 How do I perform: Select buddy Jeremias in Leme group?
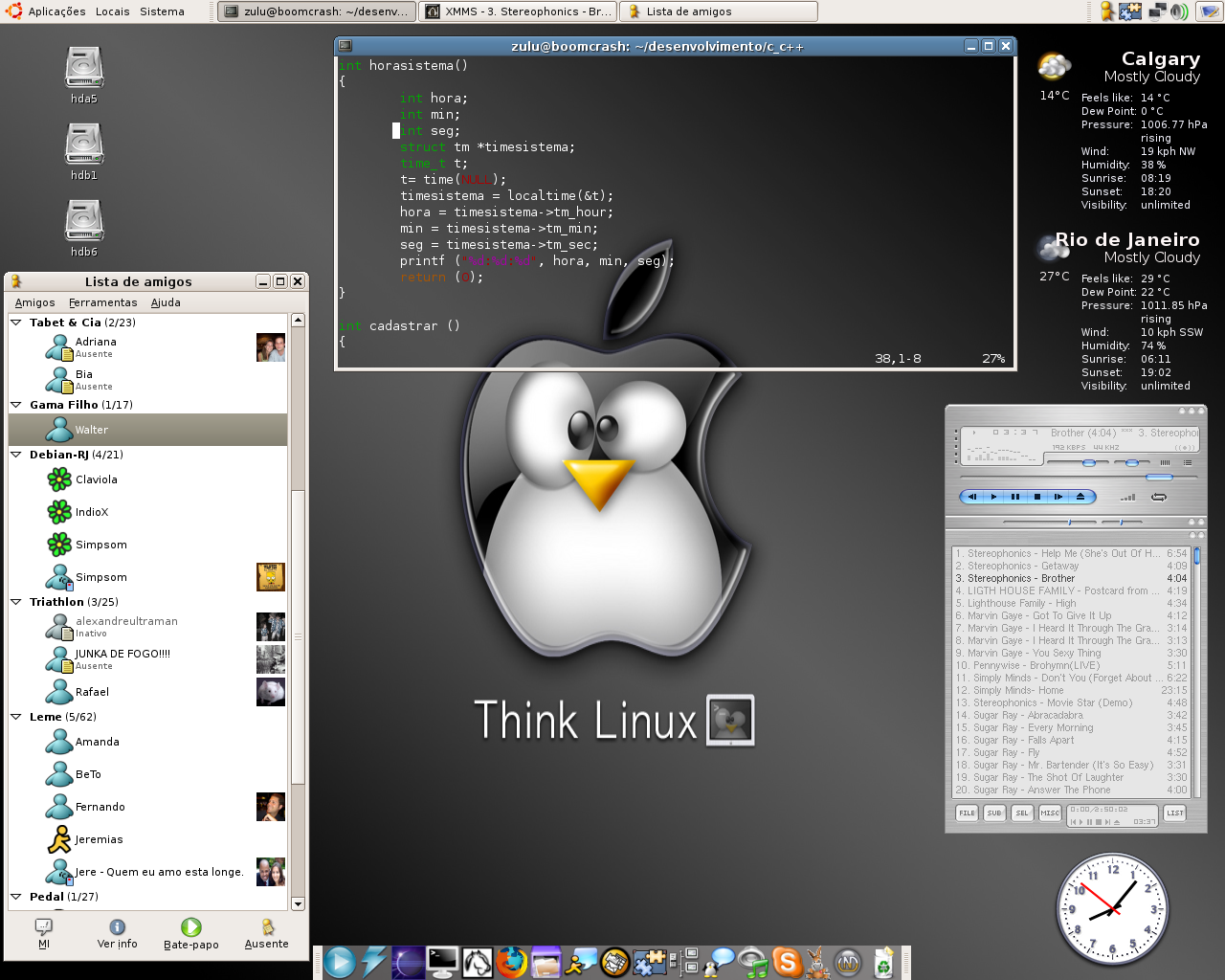(x=147, y=839)
